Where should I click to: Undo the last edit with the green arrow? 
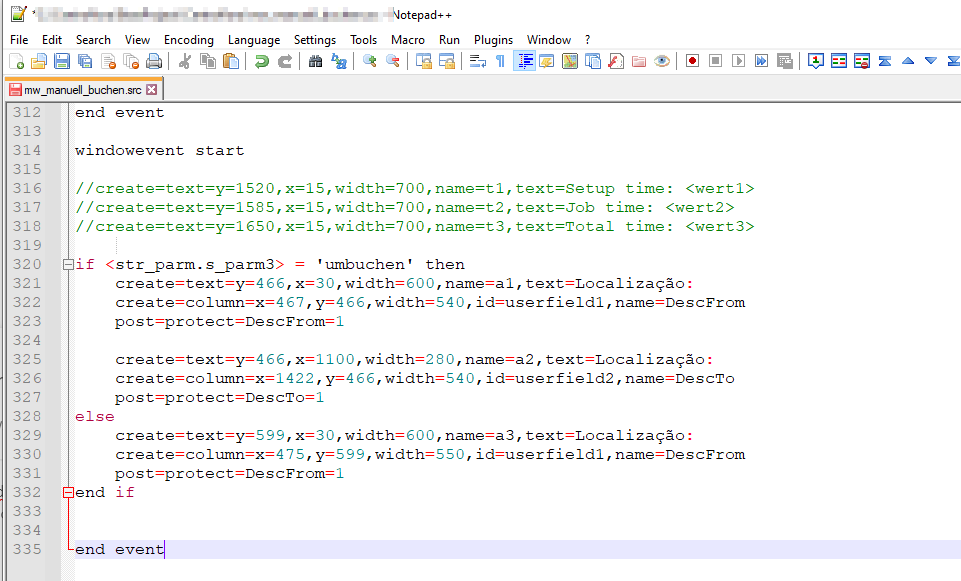(x=262, y=61)
